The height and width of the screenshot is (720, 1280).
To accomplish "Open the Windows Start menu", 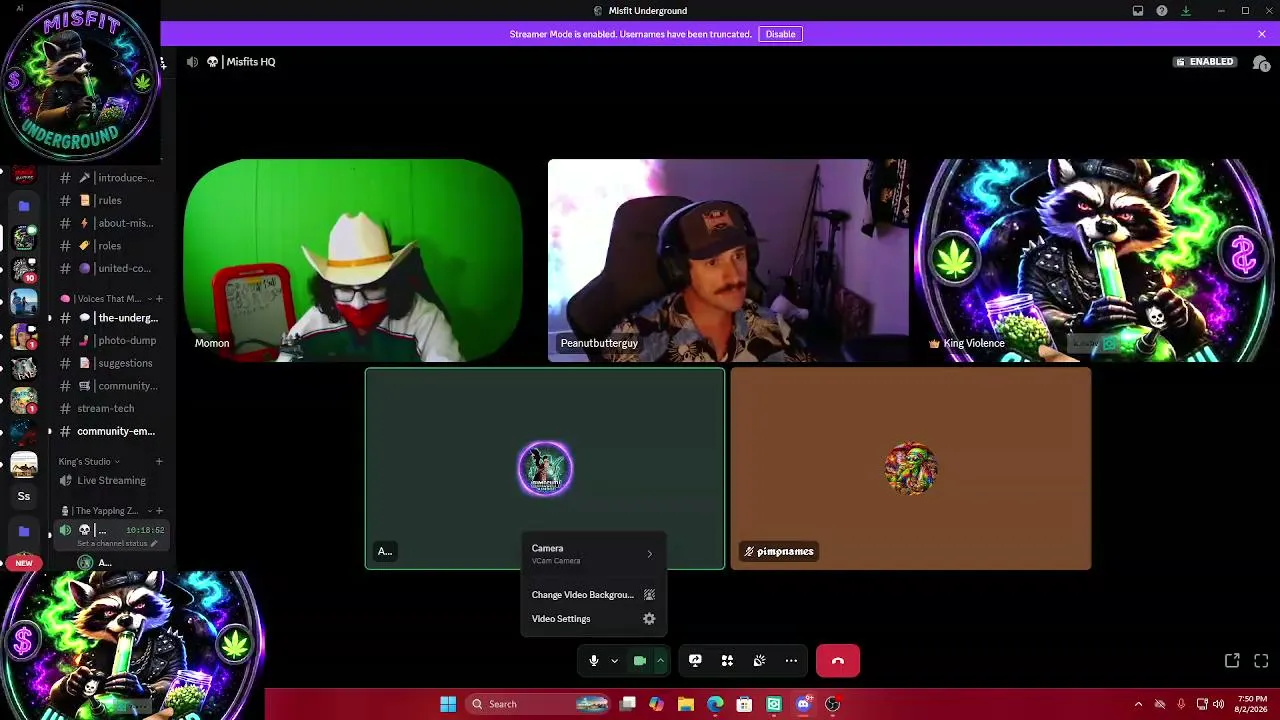I will [448, 704].
